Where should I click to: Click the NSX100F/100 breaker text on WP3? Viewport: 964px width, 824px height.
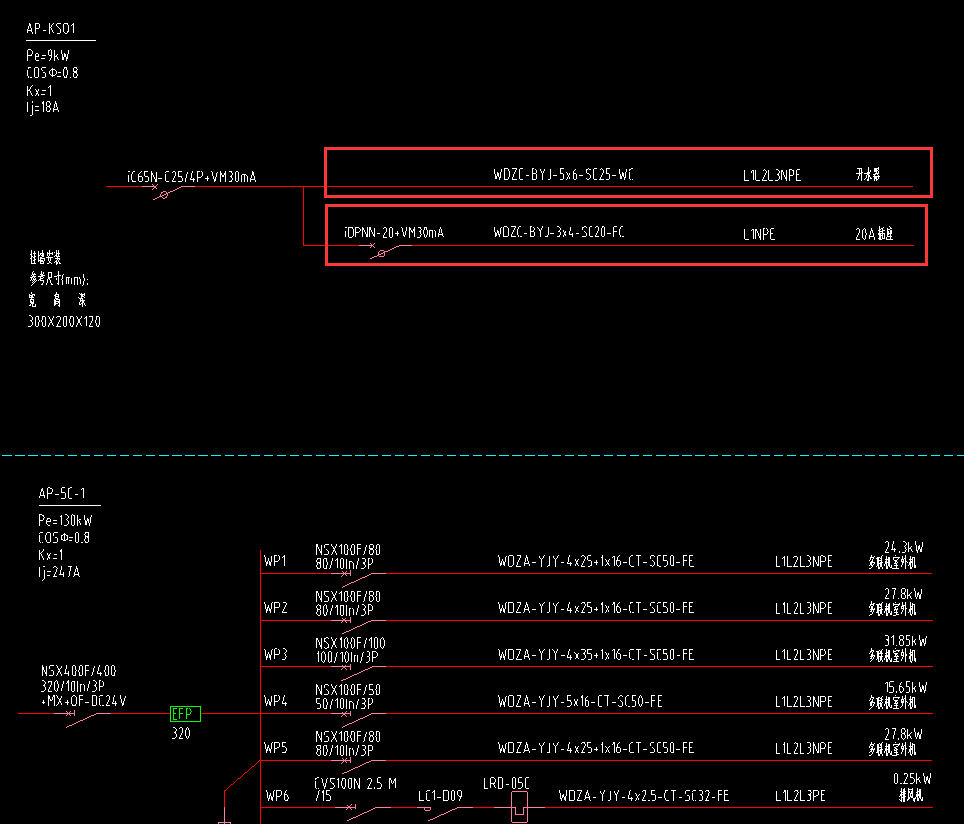coord(350,643)
